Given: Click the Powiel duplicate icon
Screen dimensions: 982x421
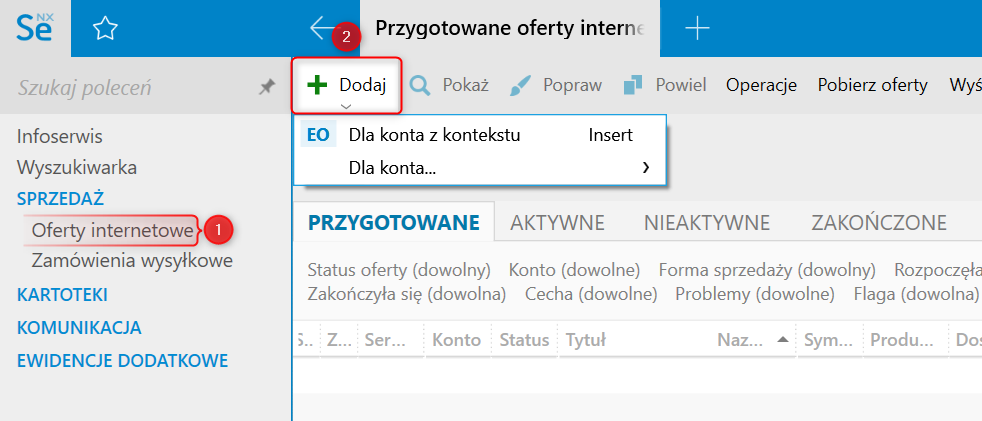Looking at the screenshot, I should [x=633, y=85].
